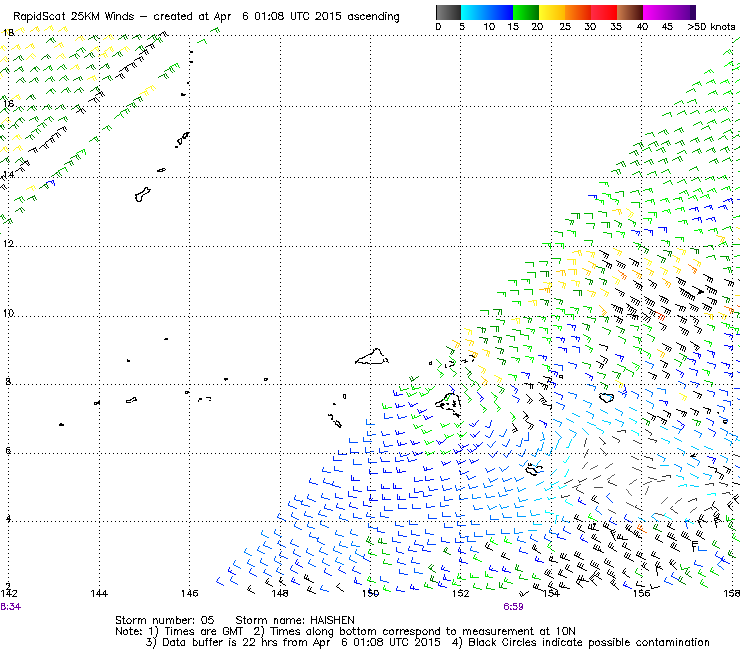Click the yellow 20-25 knots legend segment
Viewport: 740px width, 650px height.
tap(552, 12)
